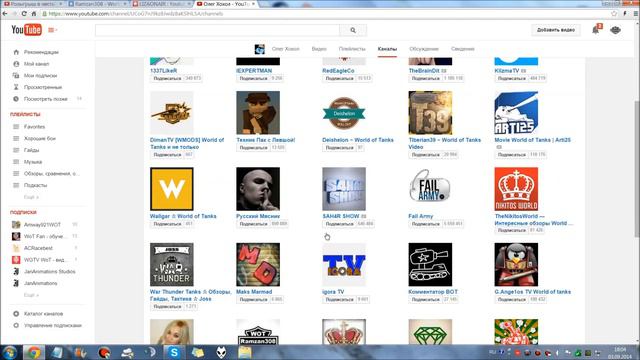
Task: Open the guide menu icon beside the logo
Action: (52, 30)
